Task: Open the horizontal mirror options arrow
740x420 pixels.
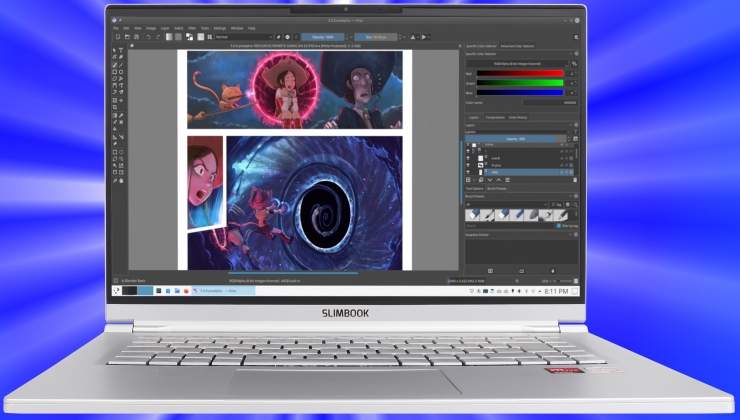Action: point(418,37)
